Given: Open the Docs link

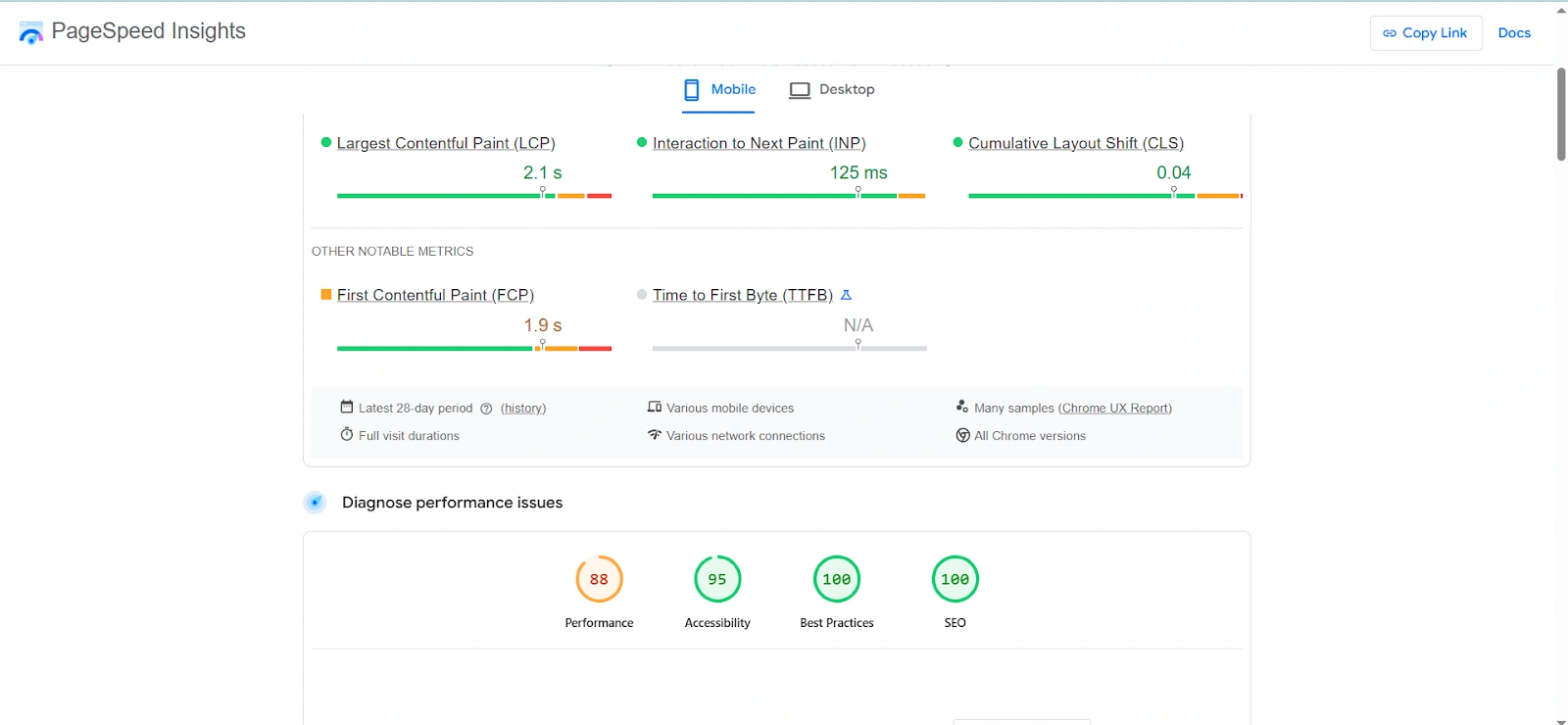Looking at the screenshot, I should tap(1513, 33).
